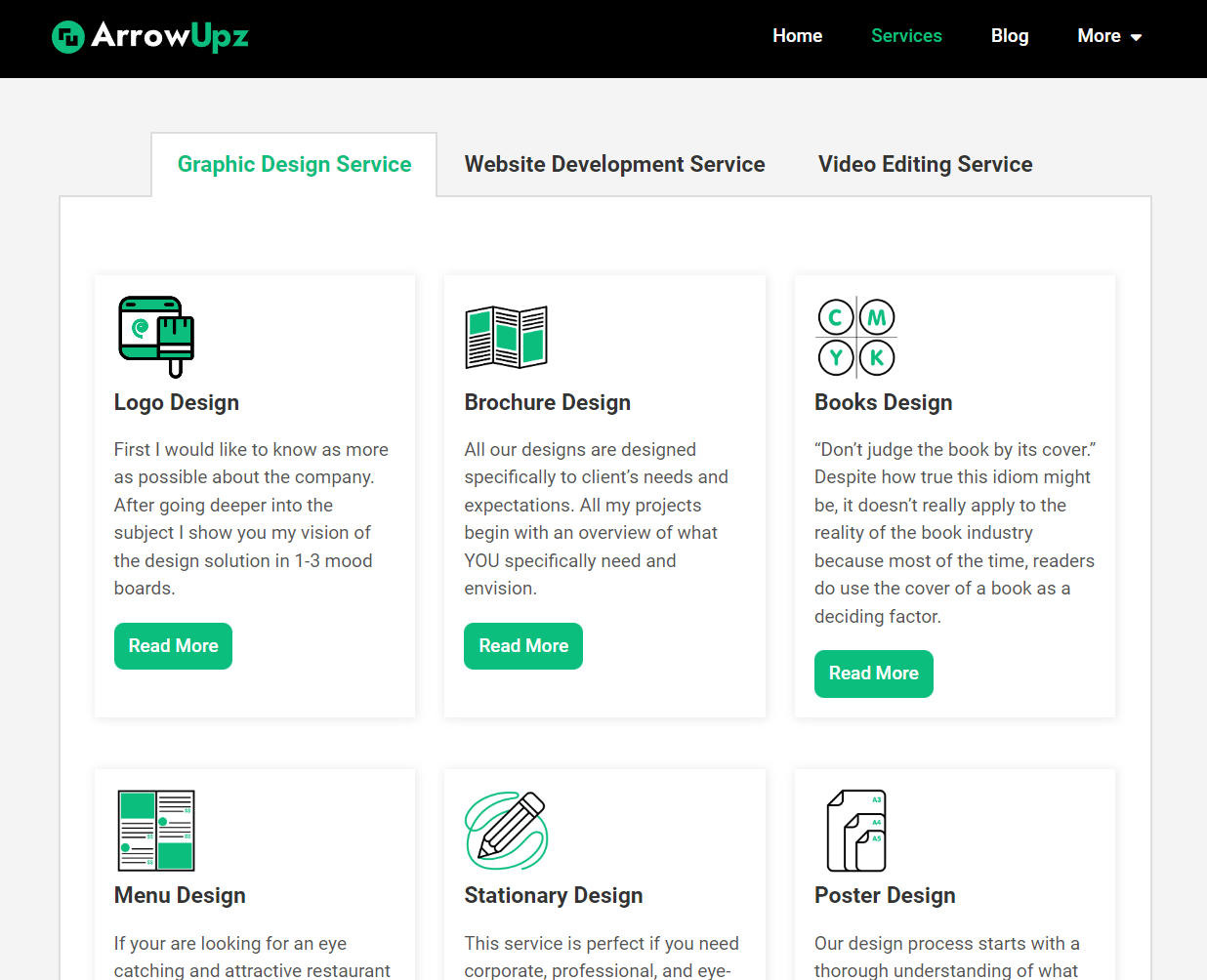Click the Menu Design heading

180,896
